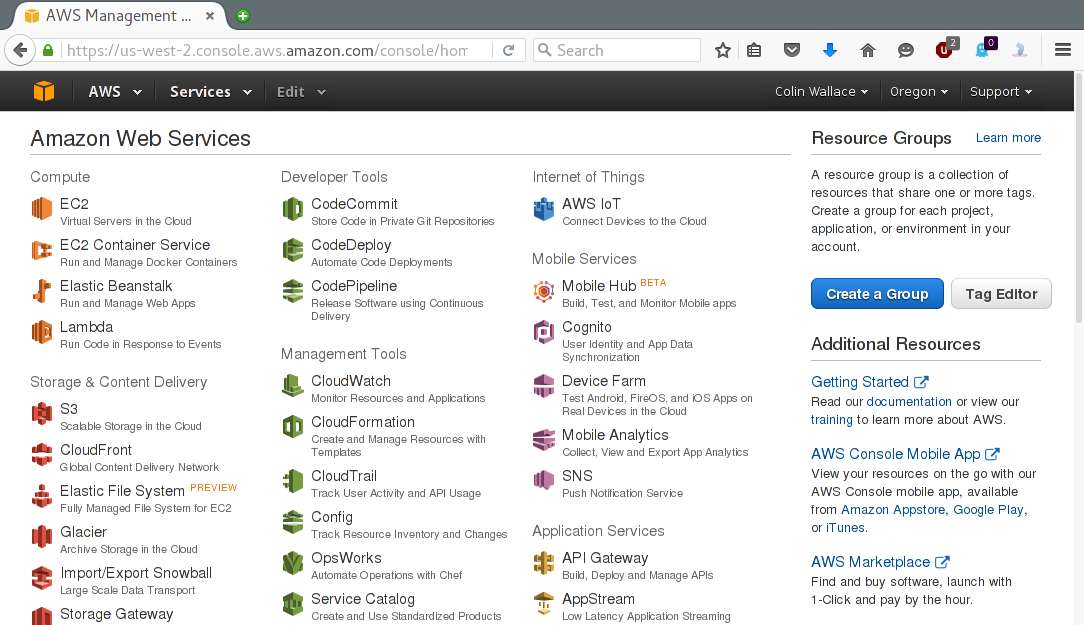Open the chat bubble toolbar icon
The width and height of the screenshot is (1084, 625).
[906, 50]
